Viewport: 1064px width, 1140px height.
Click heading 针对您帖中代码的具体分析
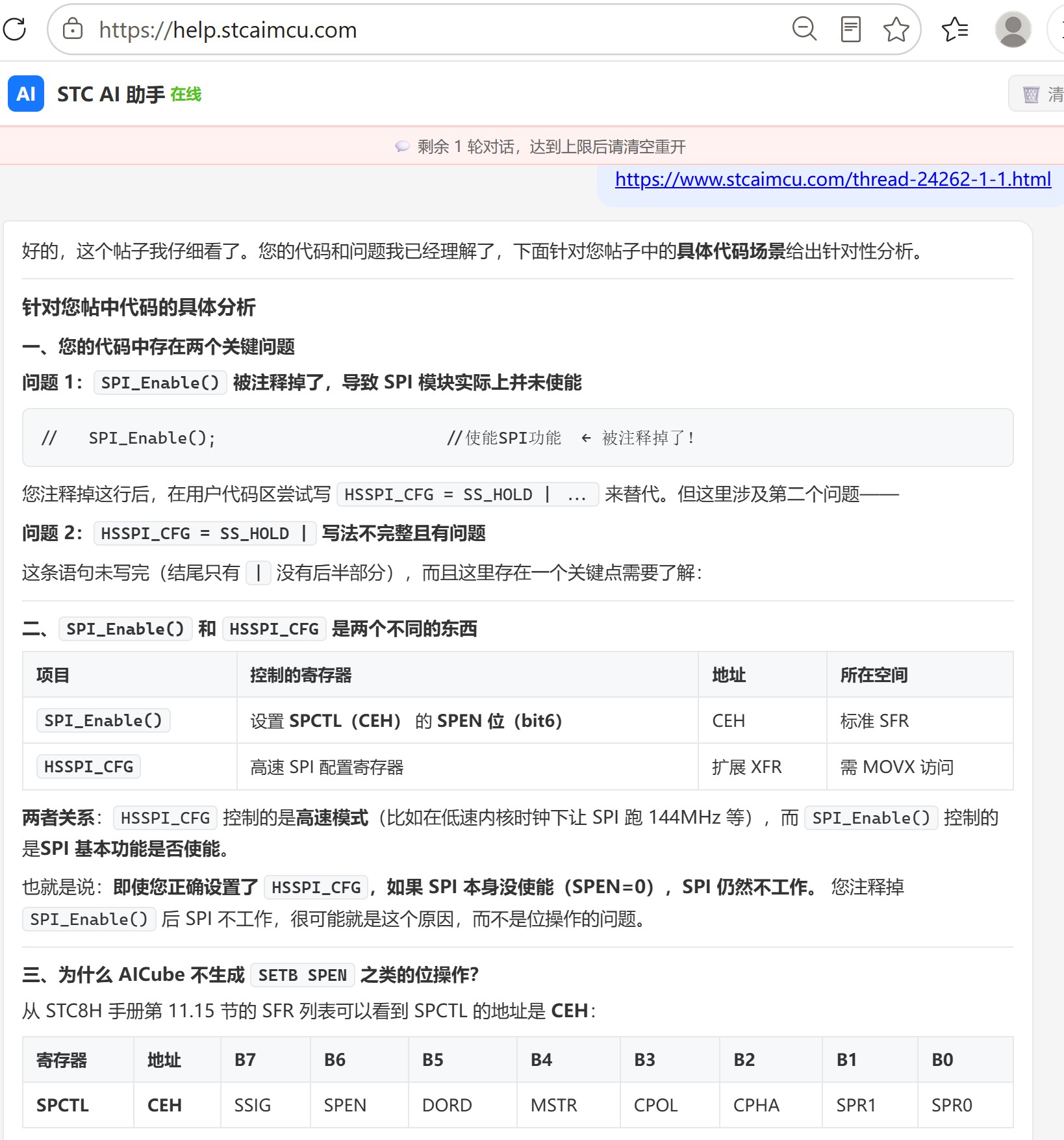click(x=138, y=307)
